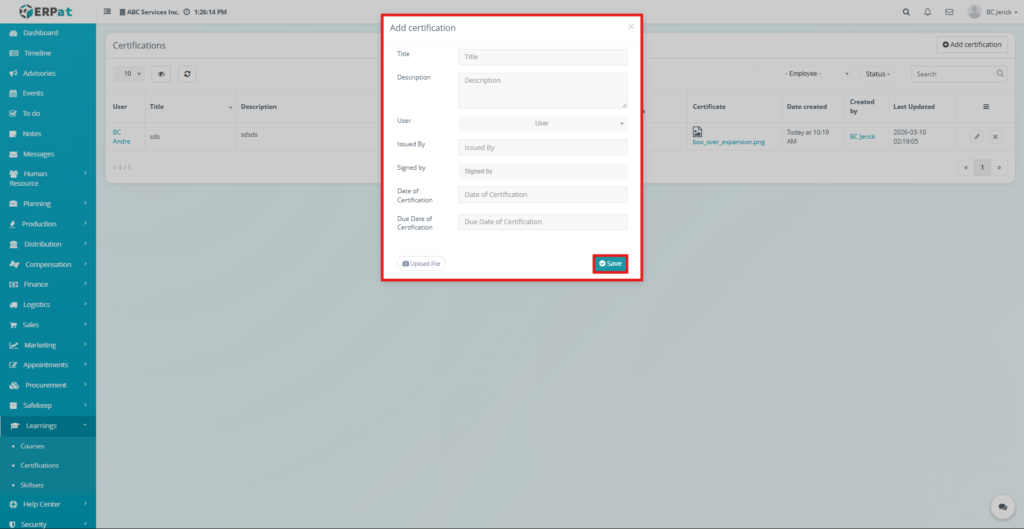1024x529 pixels.
Task: Click the Upload File button
Action: (x=421, y=264)
